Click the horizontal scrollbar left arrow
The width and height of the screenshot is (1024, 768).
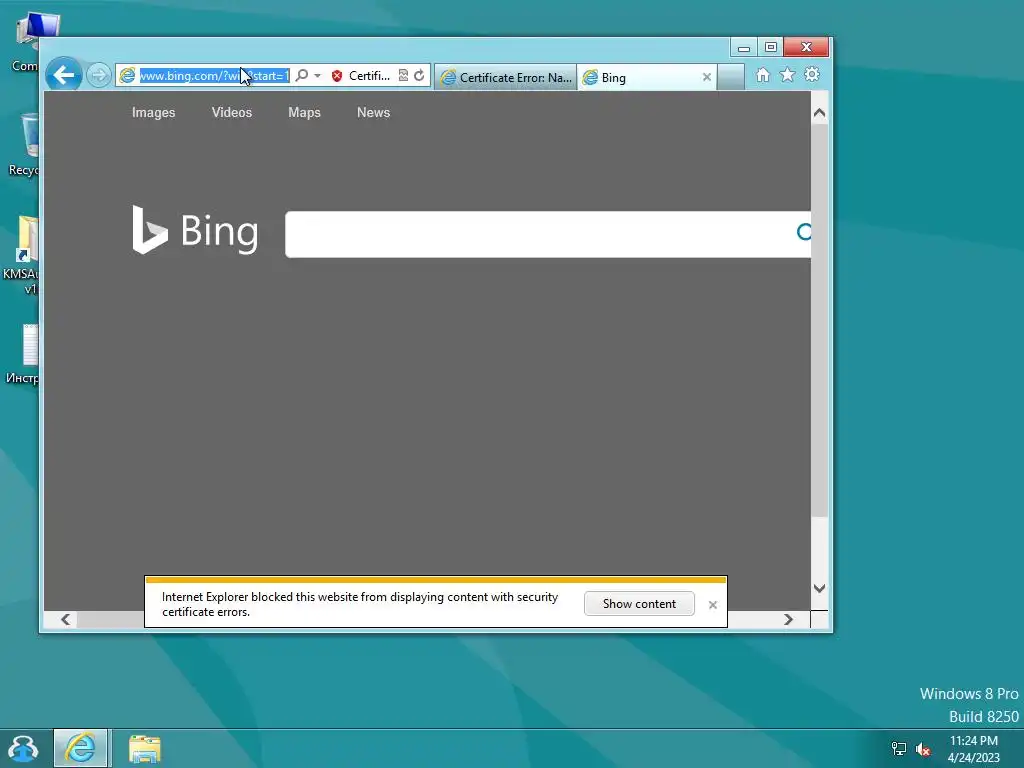click(65, 619)
